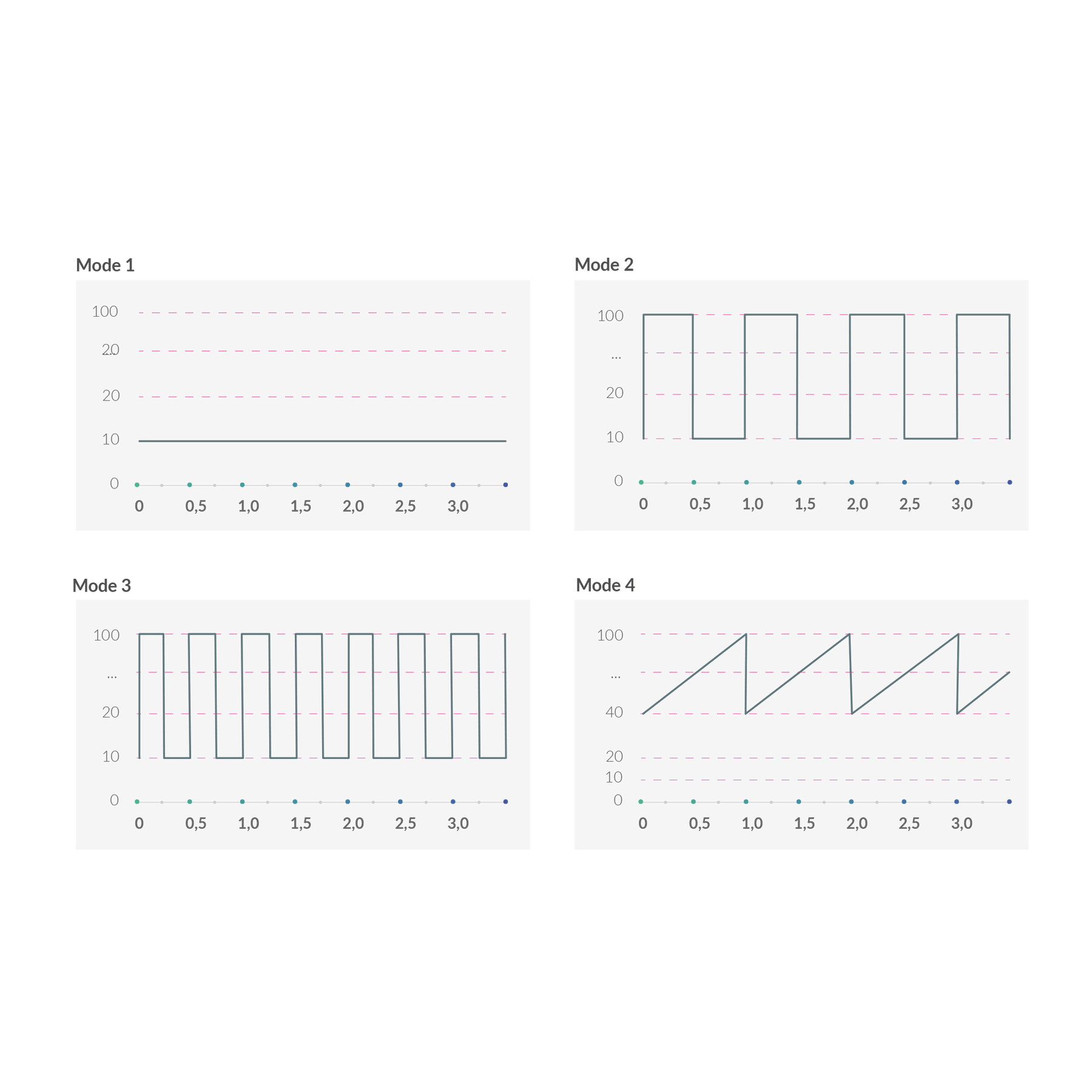Click the 2,0 x-axis label in Mode 4
The image size is (1092, 1092).
(857, 824)
